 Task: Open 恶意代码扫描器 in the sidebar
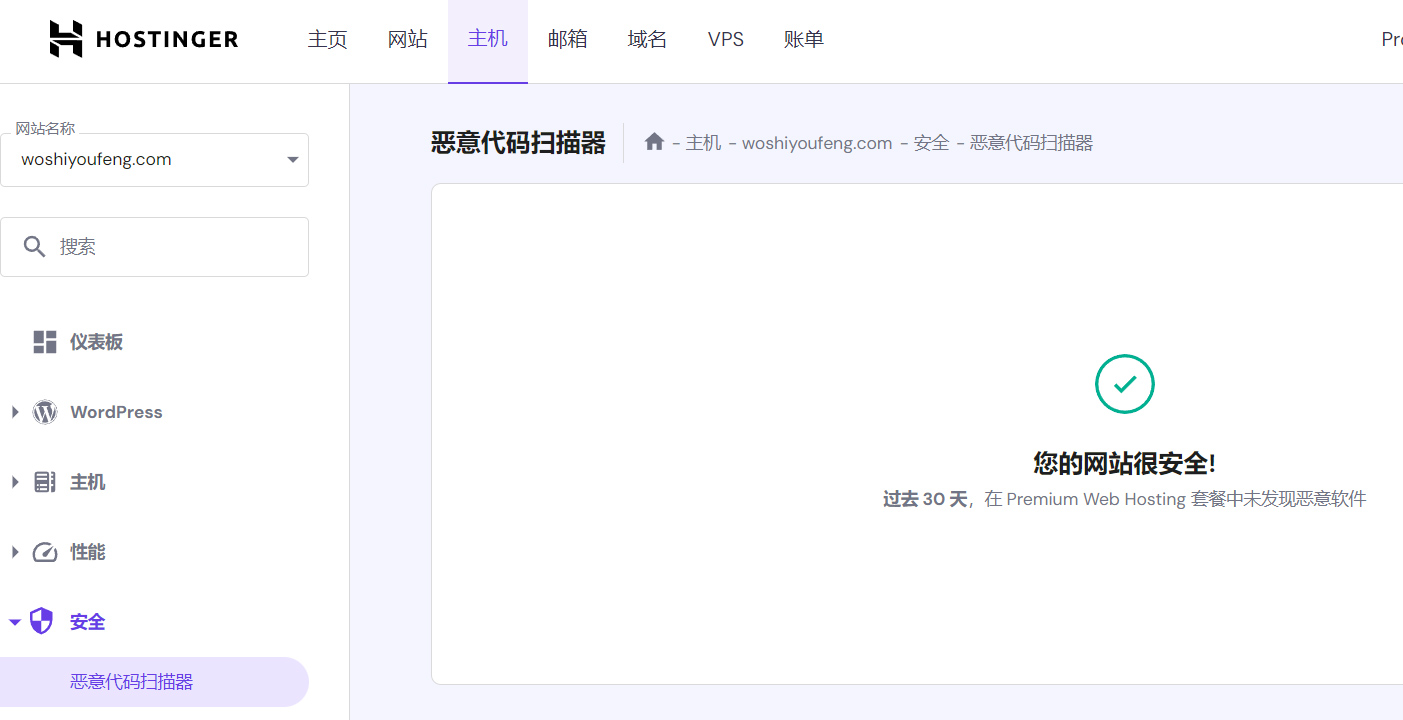(x=131, y=681)
